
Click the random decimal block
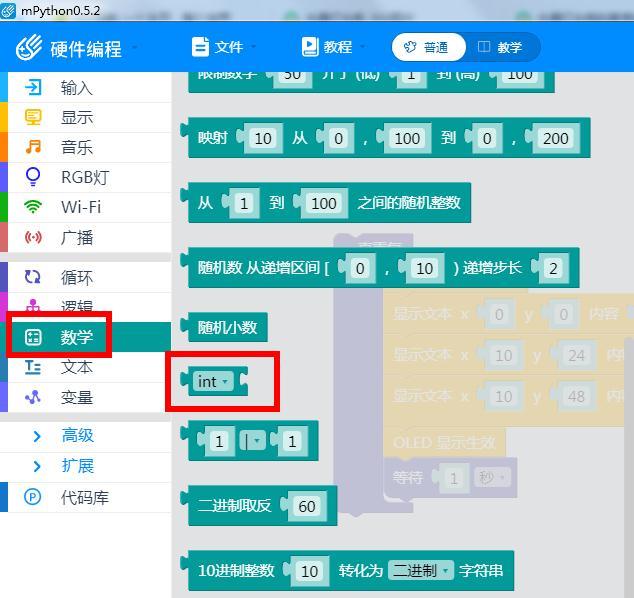(228, 327)
